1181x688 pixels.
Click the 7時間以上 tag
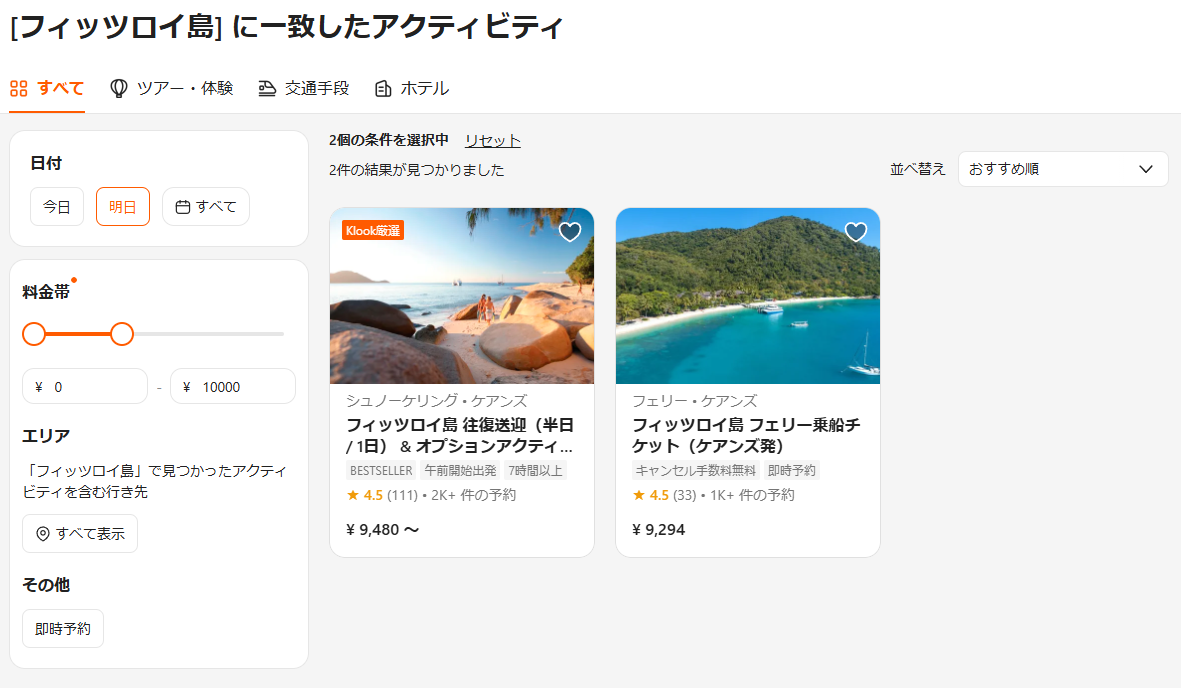click(x=536, y=470)
